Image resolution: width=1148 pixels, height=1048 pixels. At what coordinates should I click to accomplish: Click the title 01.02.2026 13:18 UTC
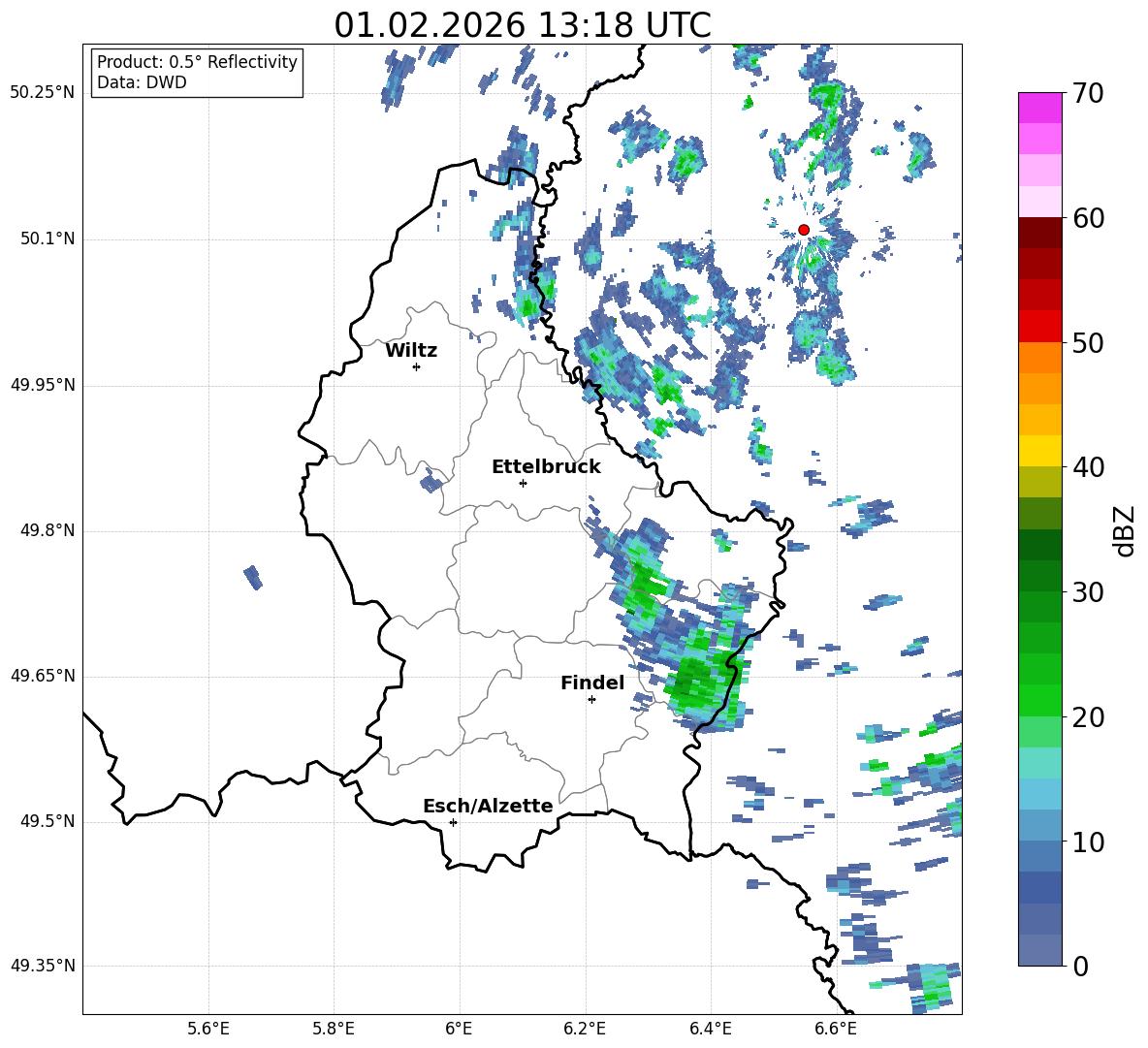pos(522,25)
